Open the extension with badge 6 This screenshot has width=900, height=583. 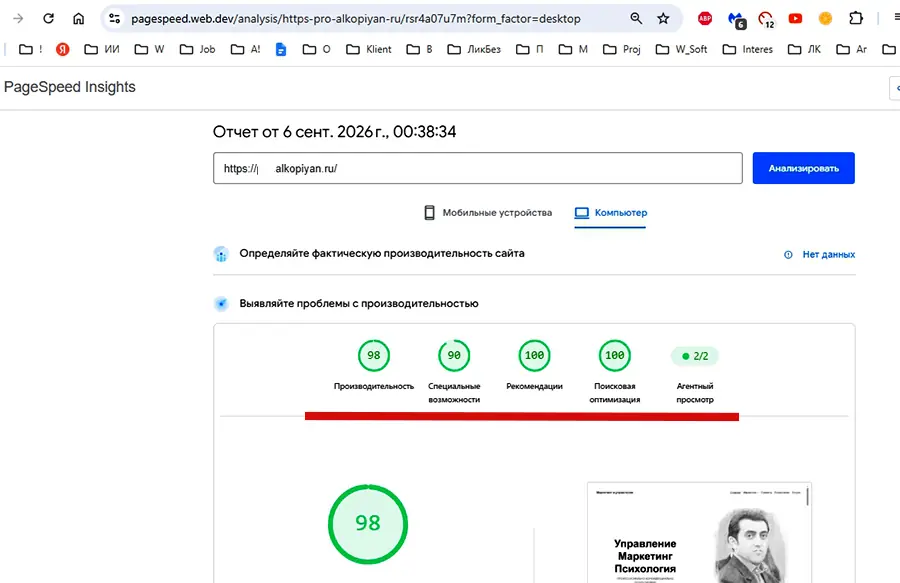pyautogui.click(x=736, y=20)
